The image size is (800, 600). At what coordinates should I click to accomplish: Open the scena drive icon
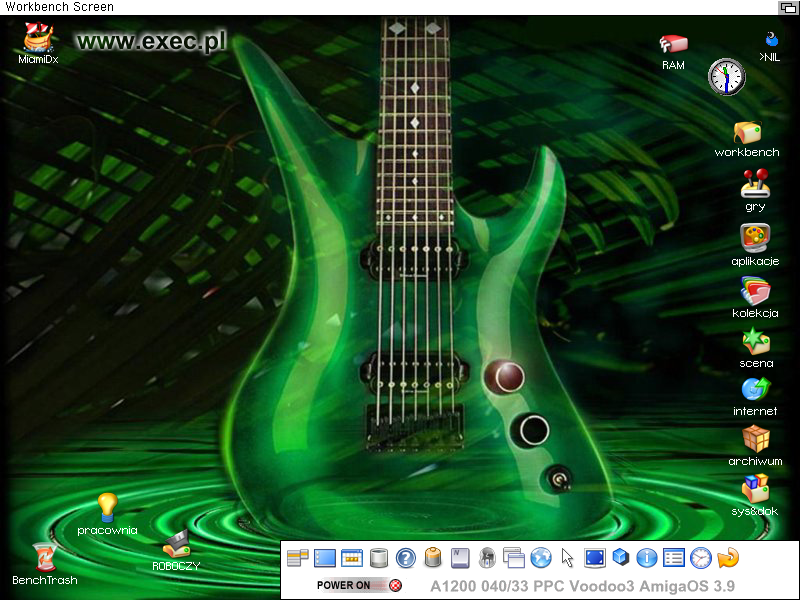[x=755, y=342]
